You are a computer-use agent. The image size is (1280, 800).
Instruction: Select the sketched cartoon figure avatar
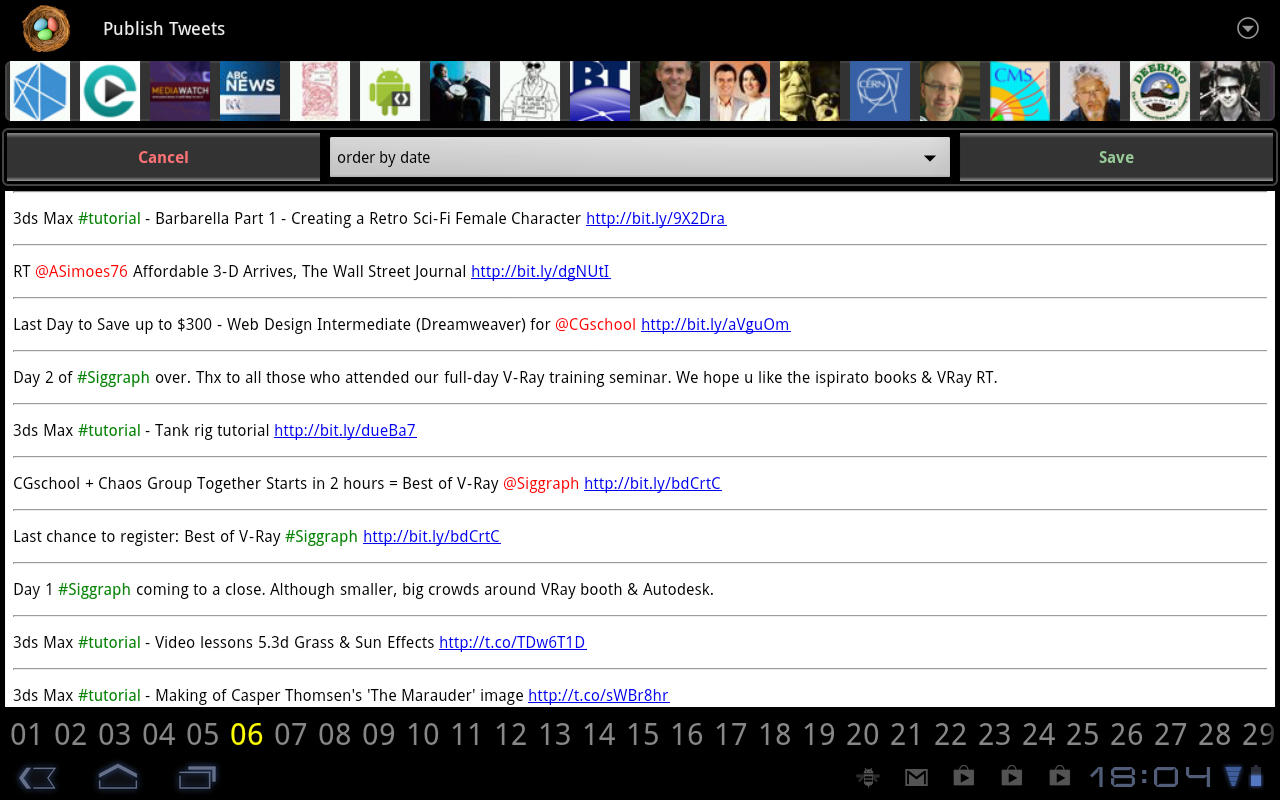point(530,91)
